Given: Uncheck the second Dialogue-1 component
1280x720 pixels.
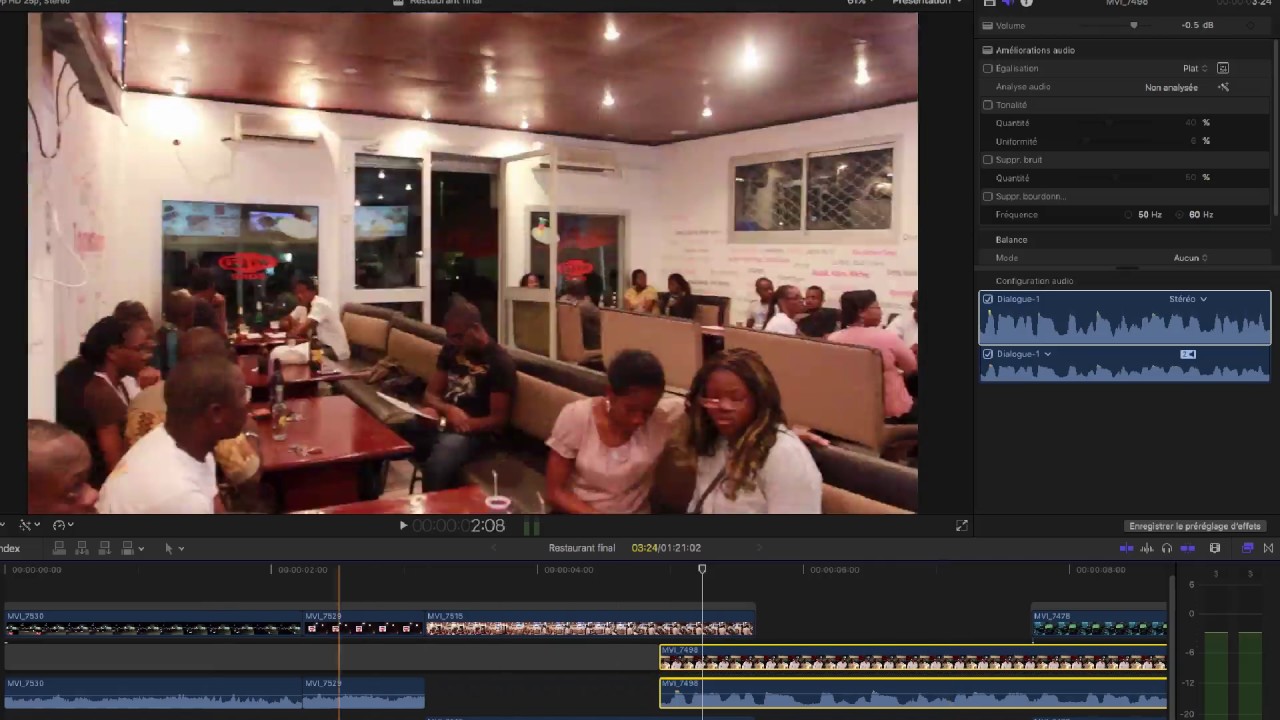Looking at the screenshot, I should tap(988, 354).
